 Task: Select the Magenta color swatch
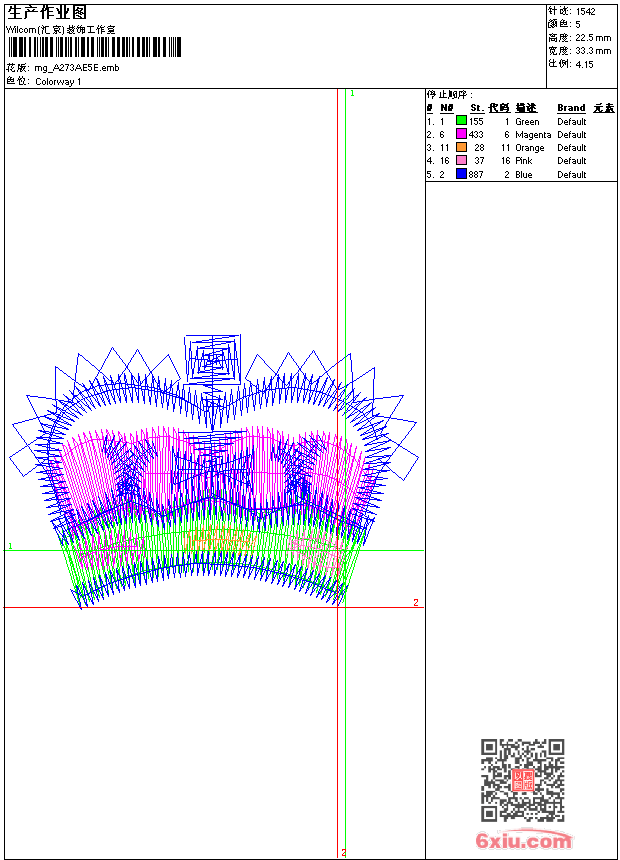coord(461,134)
